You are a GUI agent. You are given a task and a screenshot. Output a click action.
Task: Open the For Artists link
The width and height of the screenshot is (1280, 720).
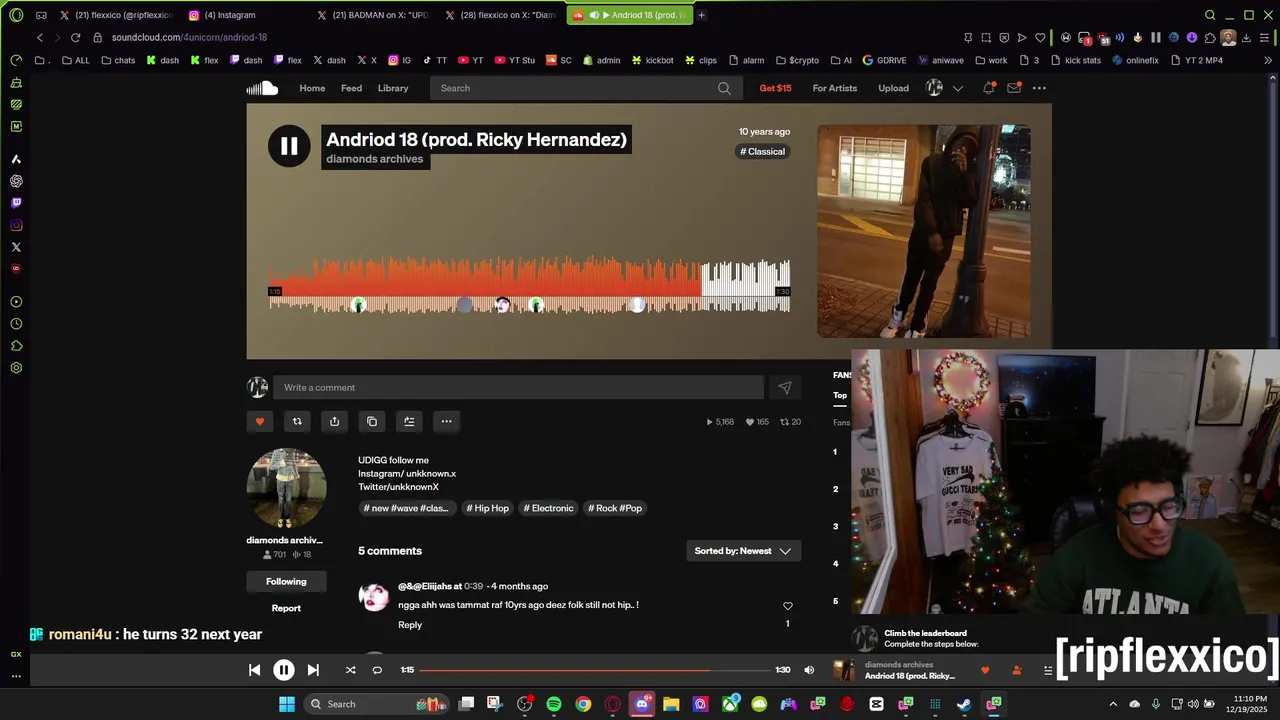pos(835,88)
